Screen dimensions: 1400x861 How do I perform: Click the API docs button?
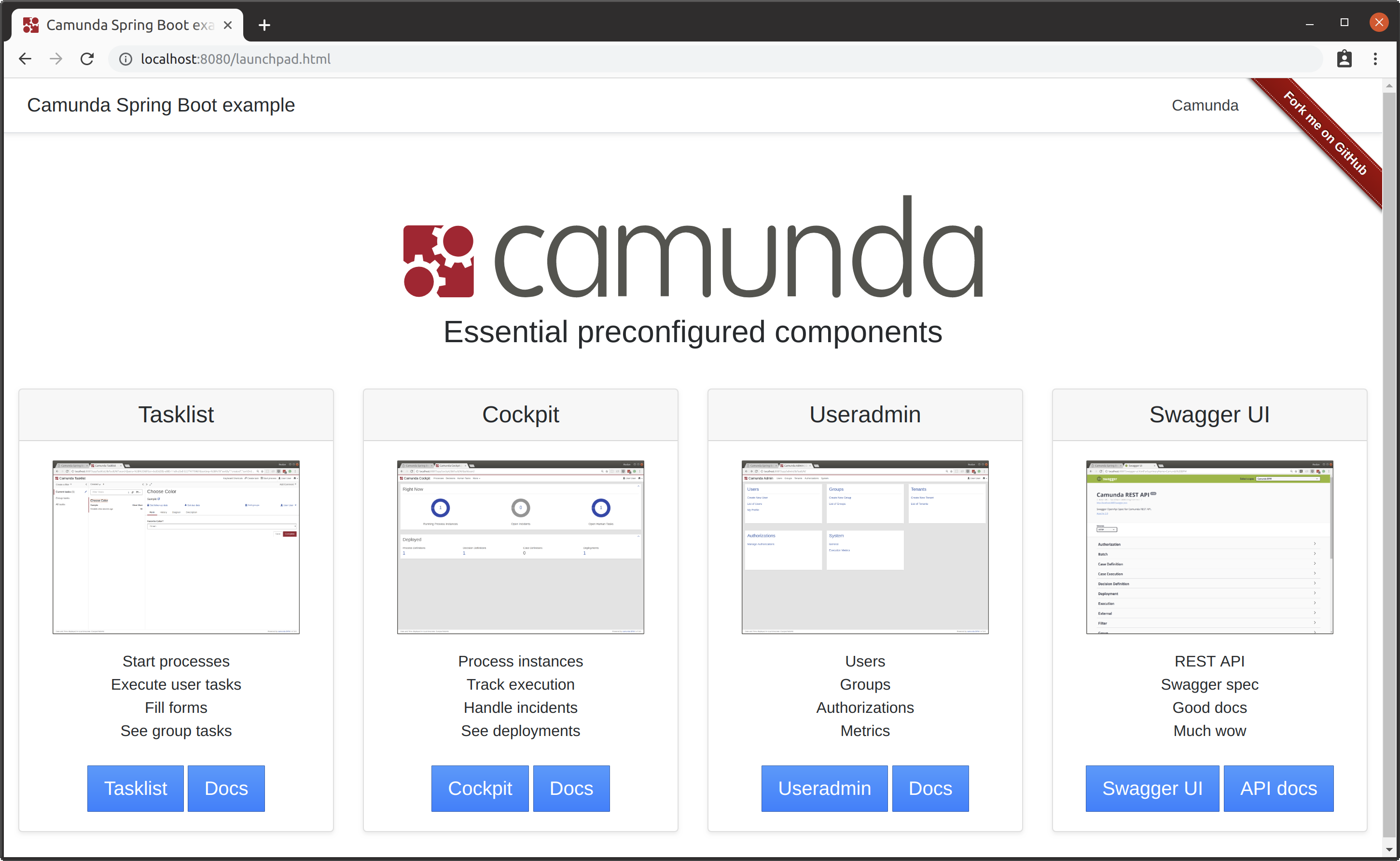(x=1278, y=788)
